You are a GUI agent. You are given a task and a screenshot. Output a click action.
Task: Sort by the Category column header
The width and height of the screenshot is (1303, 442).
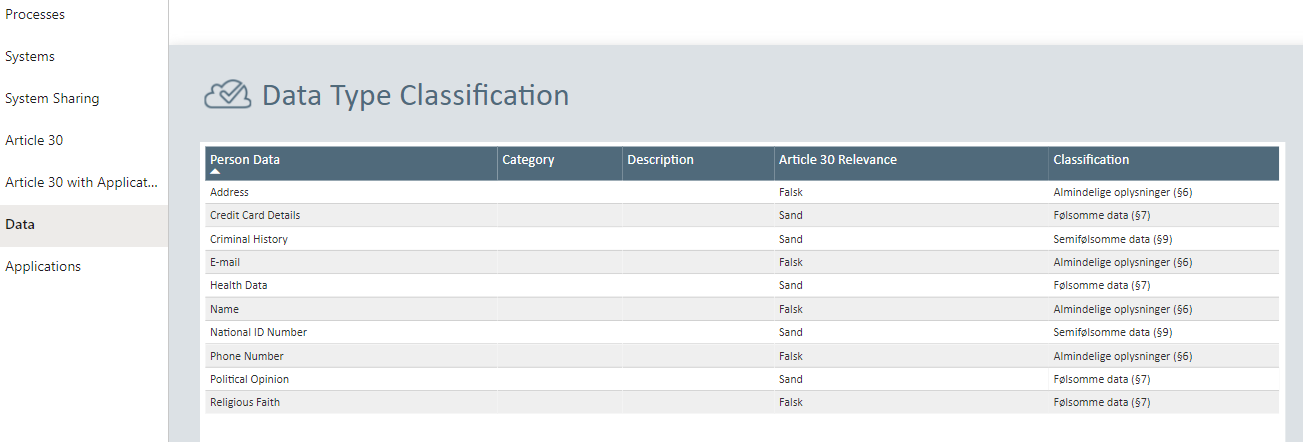coord(528,160)
